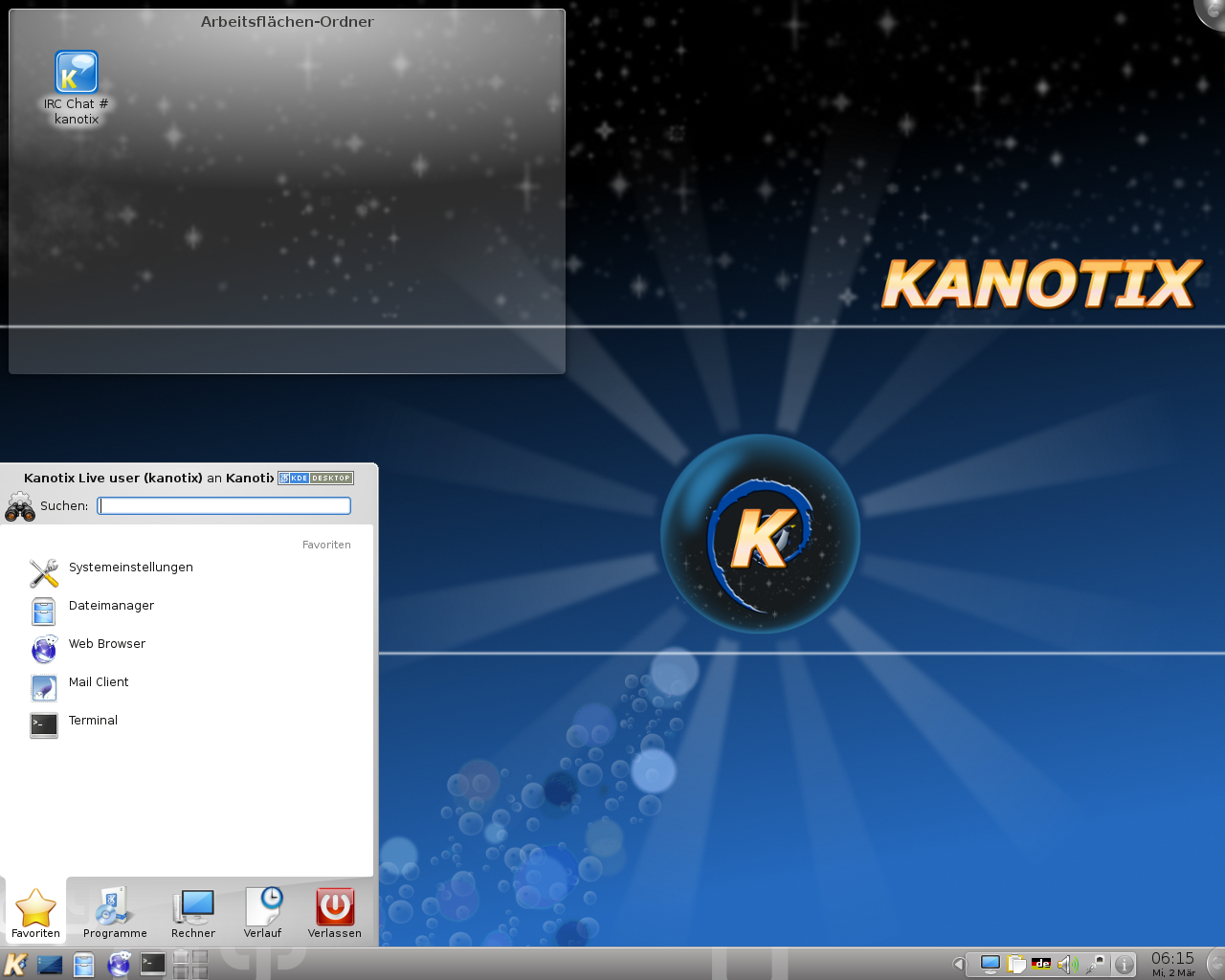Viewport: 1225px width, 980px height.
Task: Open Systemeinstellungen from favorites
Action: [187, 572]
